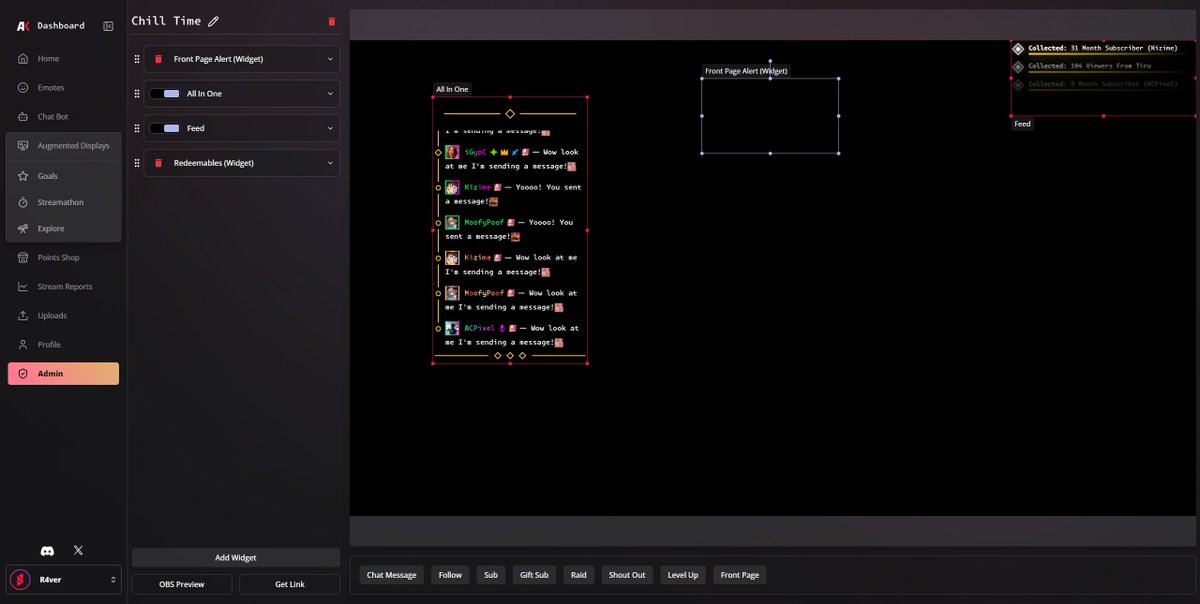Delete the Redeemables widget trash icon
Screen dimensions: 1200x604
pos(158,163)
